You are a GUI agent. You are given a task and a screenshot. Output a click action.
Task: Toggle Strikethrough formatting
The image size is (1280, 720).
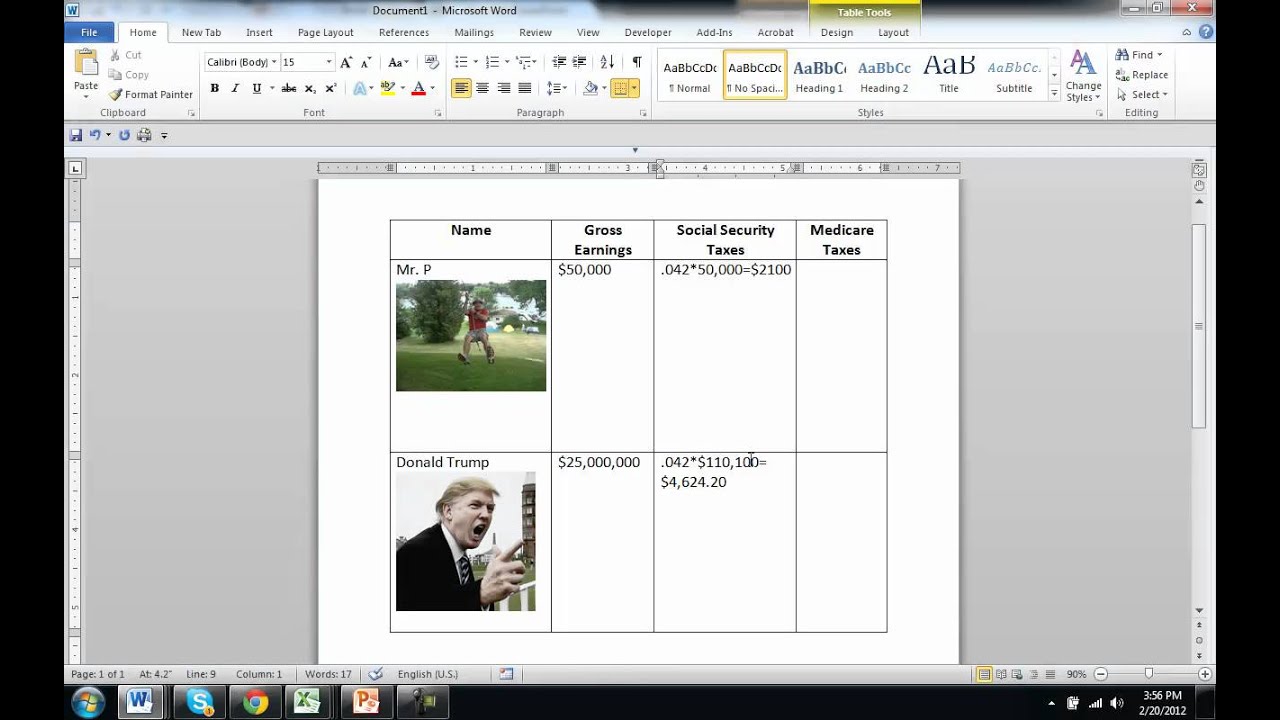[288, 88]
